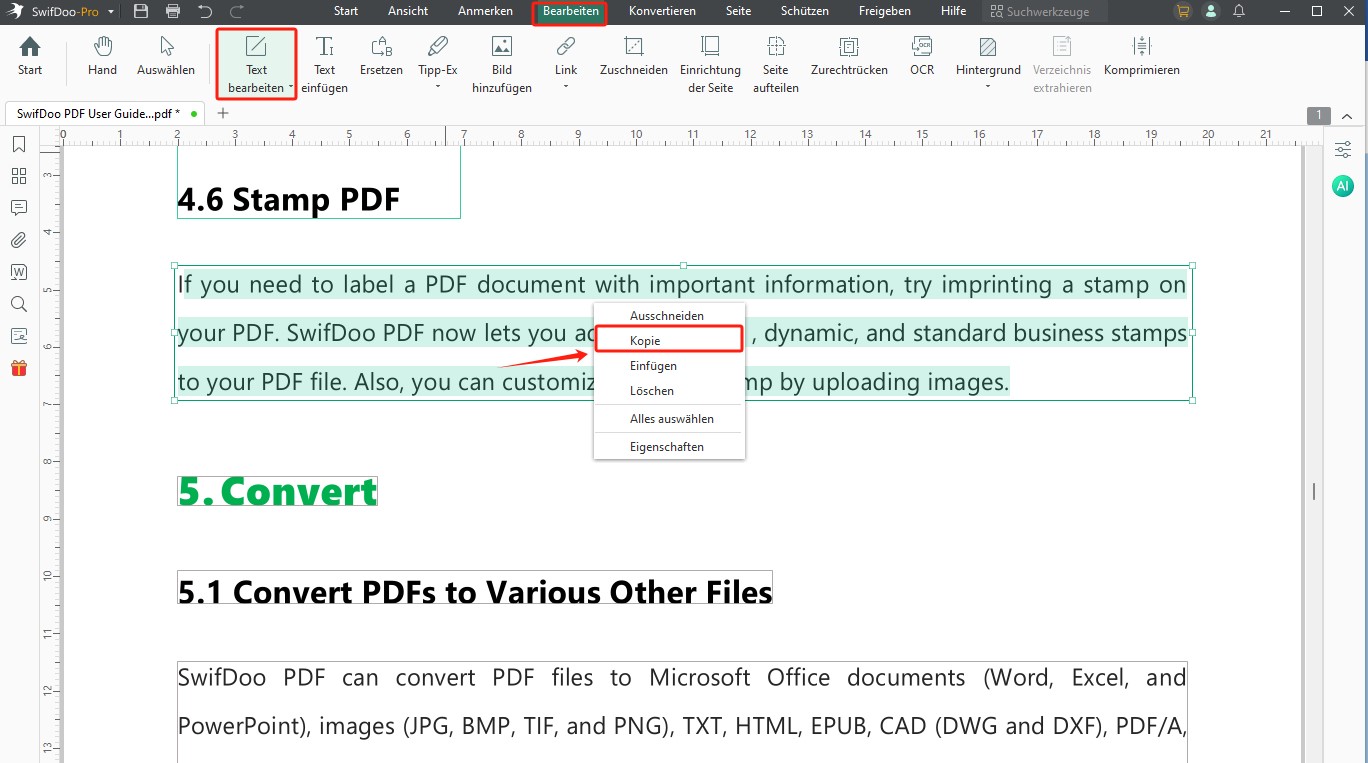Open the properties sliders panel icon
This screenshot has height=763, width=1368.
1342,150
